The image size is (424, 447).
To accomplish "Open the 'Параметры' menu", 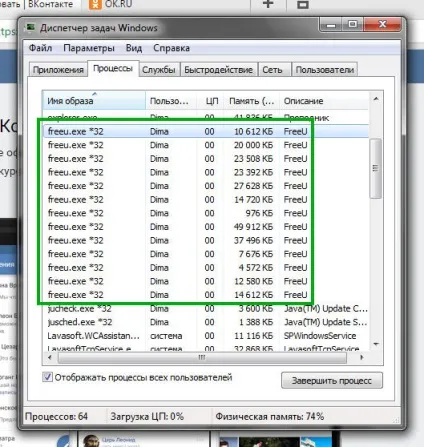I will pyautogui.click(x=89, y=48).
